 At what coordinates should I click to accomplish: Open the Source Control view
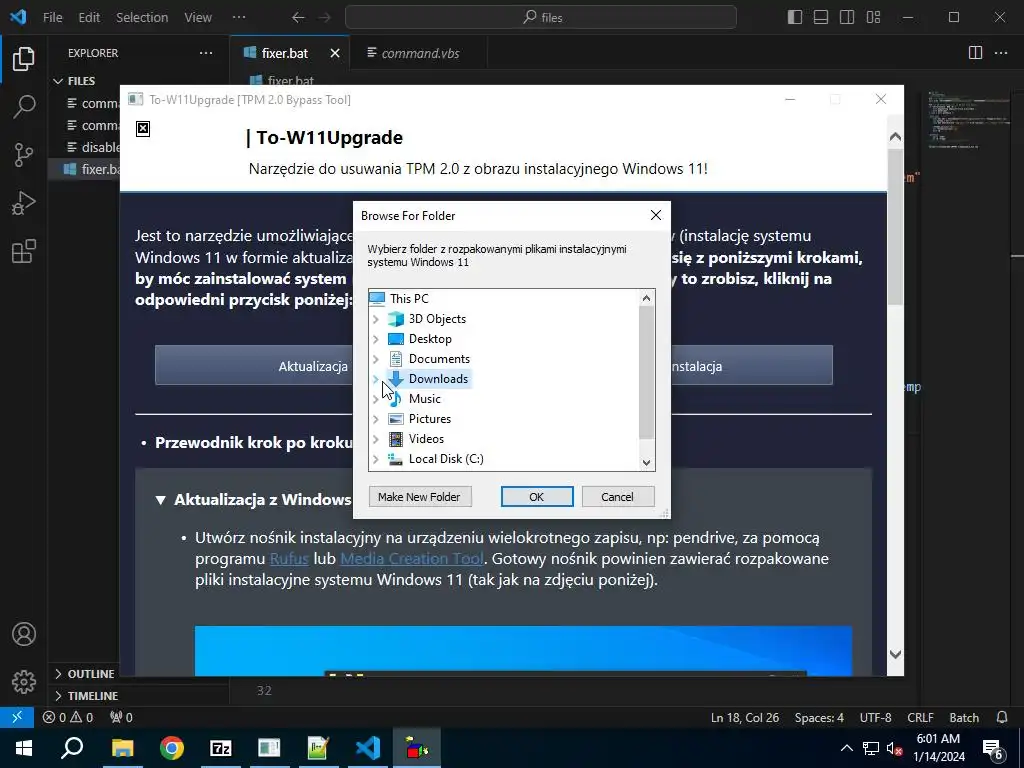[x=24, y=155]
